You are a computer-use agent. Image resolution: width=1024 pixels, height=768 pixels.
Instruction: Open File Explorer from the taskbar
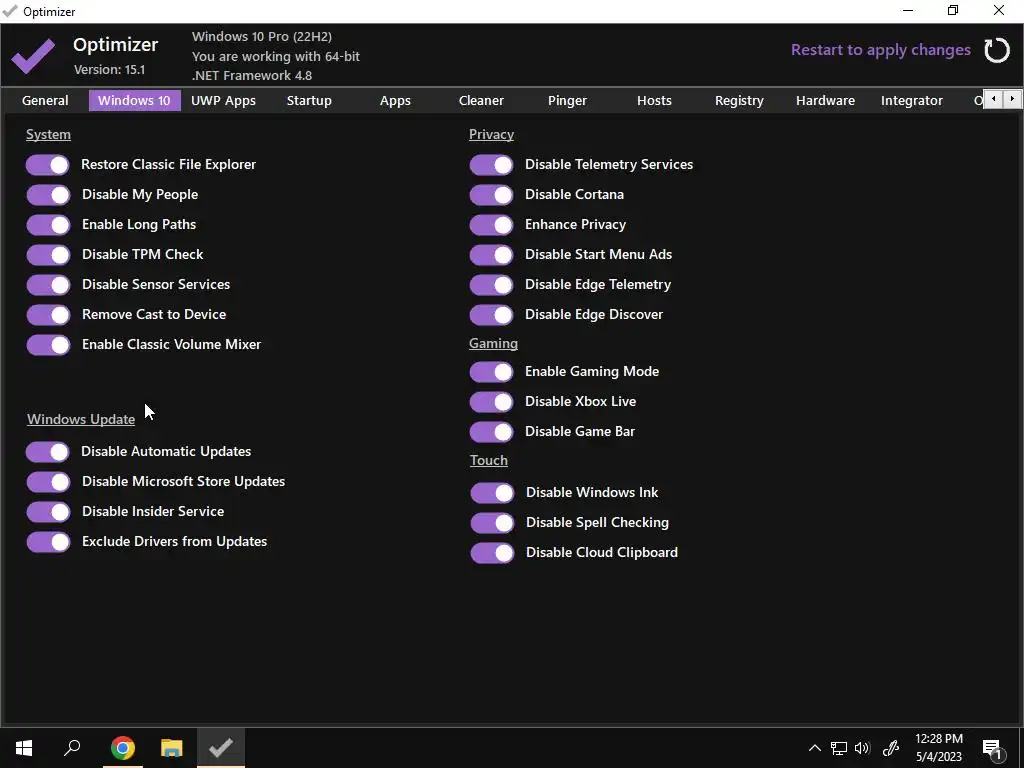pos(171,748)
